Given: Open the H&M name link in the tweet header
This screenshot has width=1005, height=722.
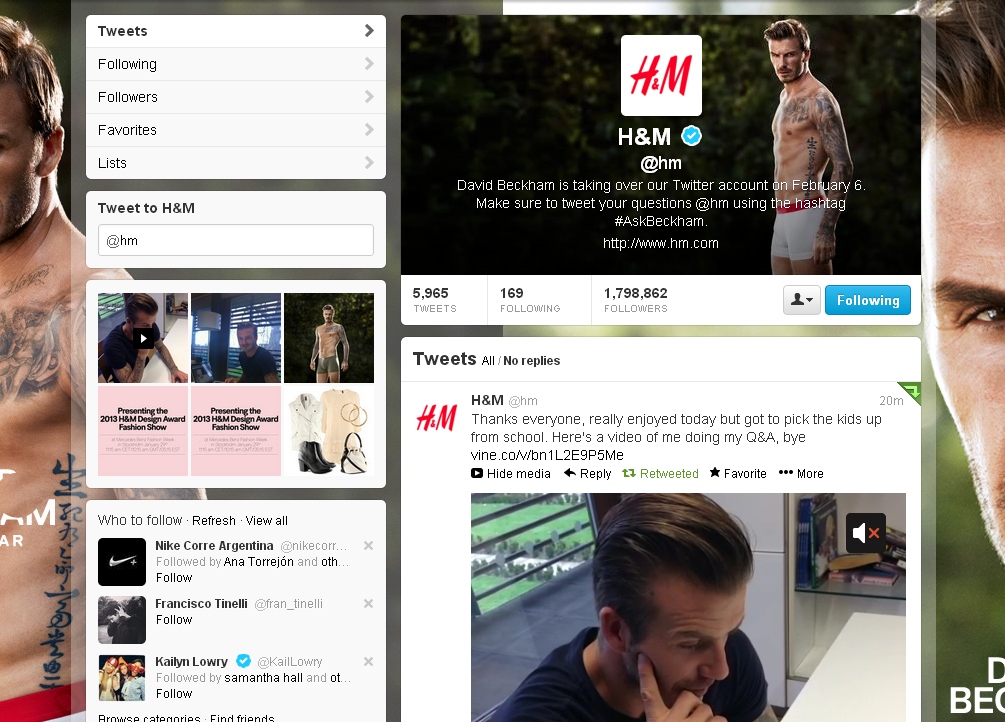Looking at the screenshot, I should point(487,400).
